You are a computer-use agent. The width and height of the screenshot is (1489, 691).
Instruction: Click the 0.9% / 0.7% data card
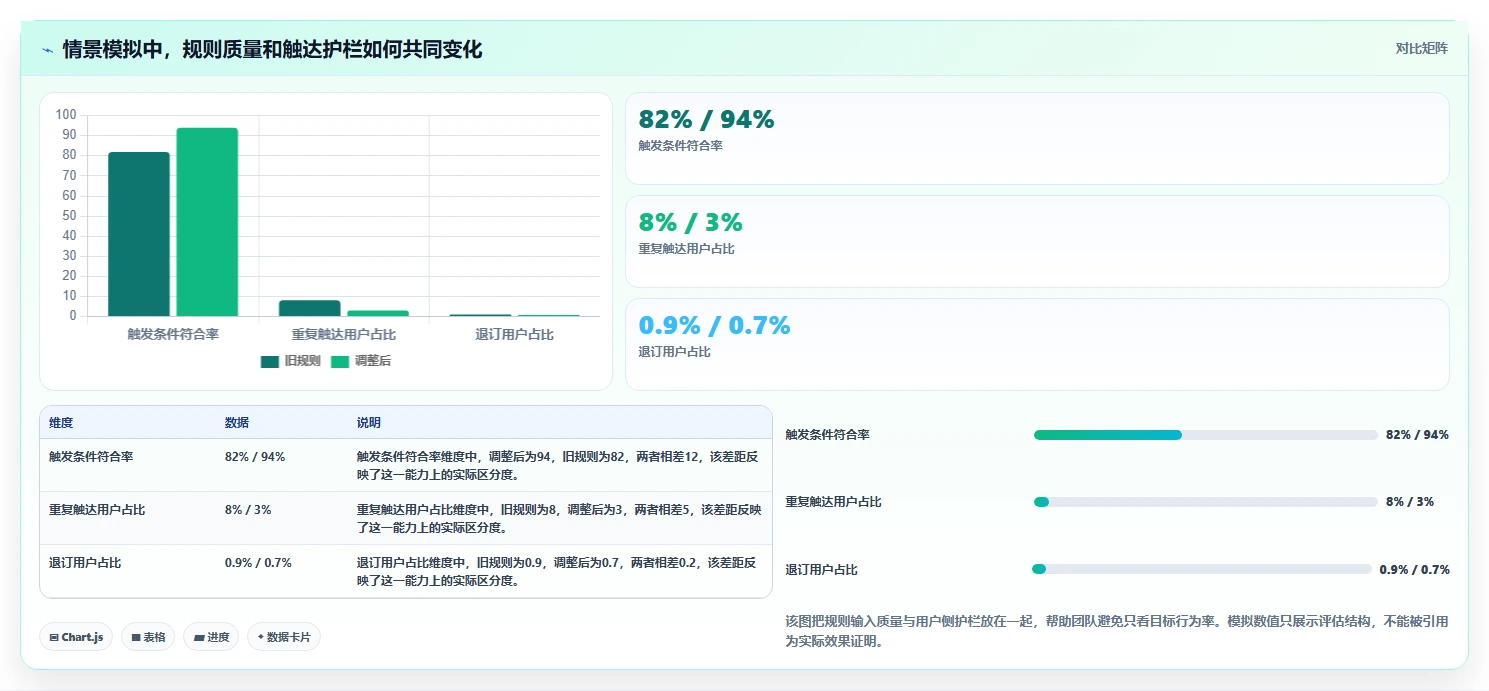click(1037, 344)
